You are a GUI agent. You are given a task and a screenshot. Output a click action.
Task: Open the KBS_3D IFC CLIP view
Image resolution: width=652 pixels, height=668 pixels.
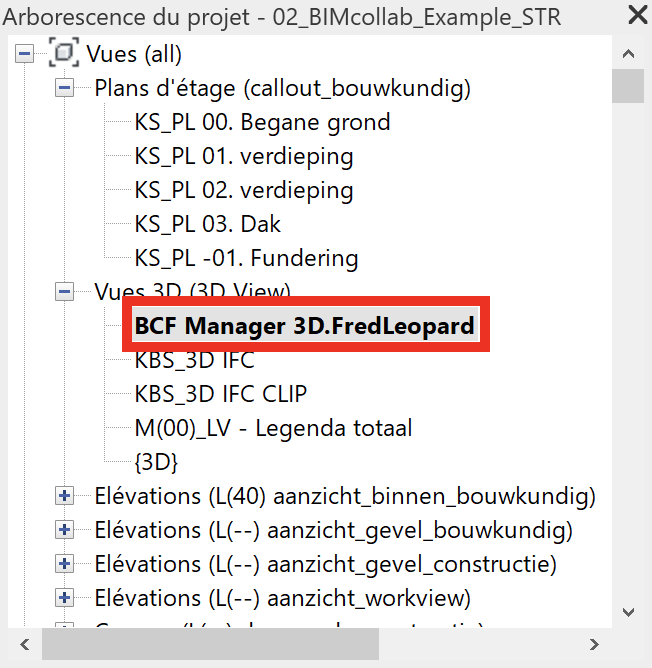click(220, 394)
